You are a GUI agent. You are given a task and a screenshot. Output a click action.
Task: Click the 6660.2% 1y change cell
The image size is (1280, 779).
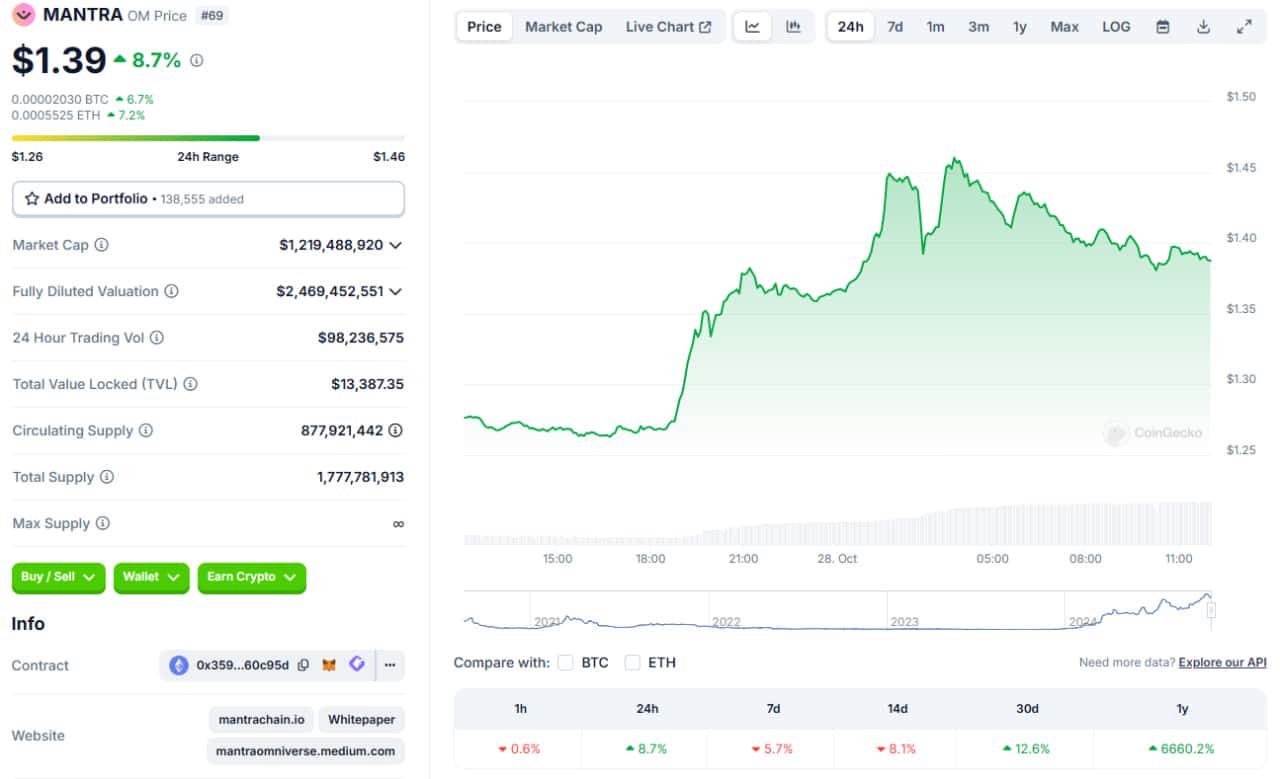[x=1182, y=748]
